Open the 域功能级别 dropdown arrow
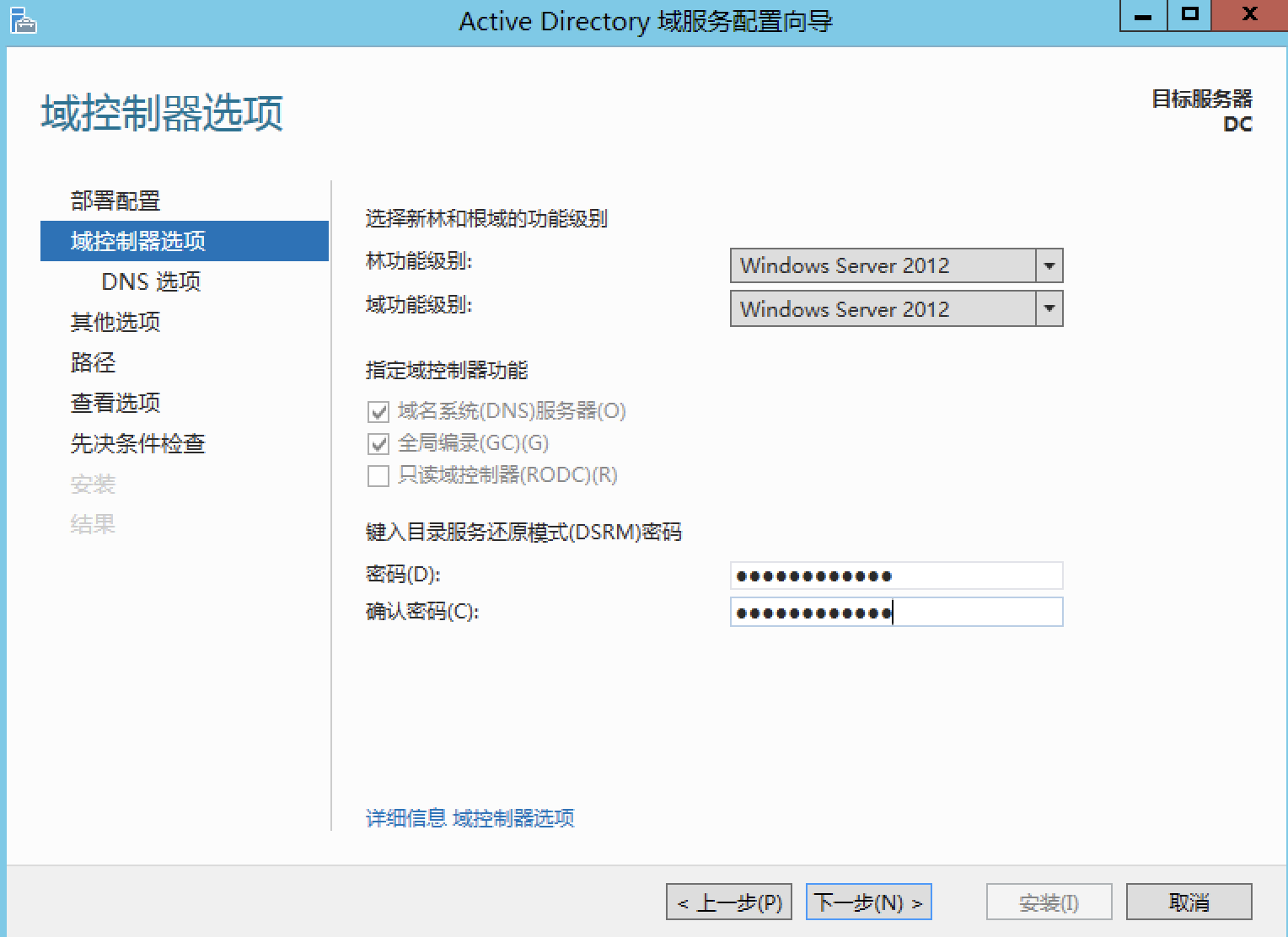Screen dimensions: 1288x937 1049,308
